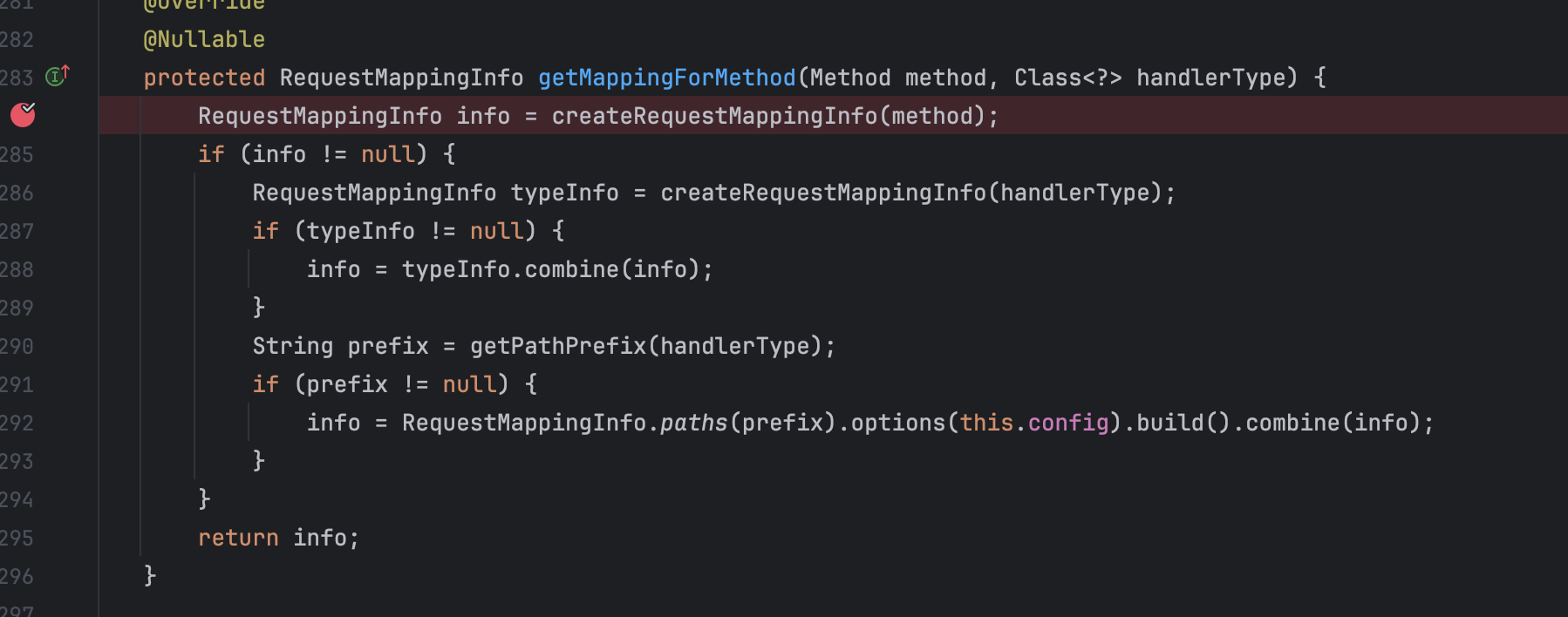
Task: Click createRequestMappingInfo(handlerType) call on line 286
Action: (x=910, y=193)
